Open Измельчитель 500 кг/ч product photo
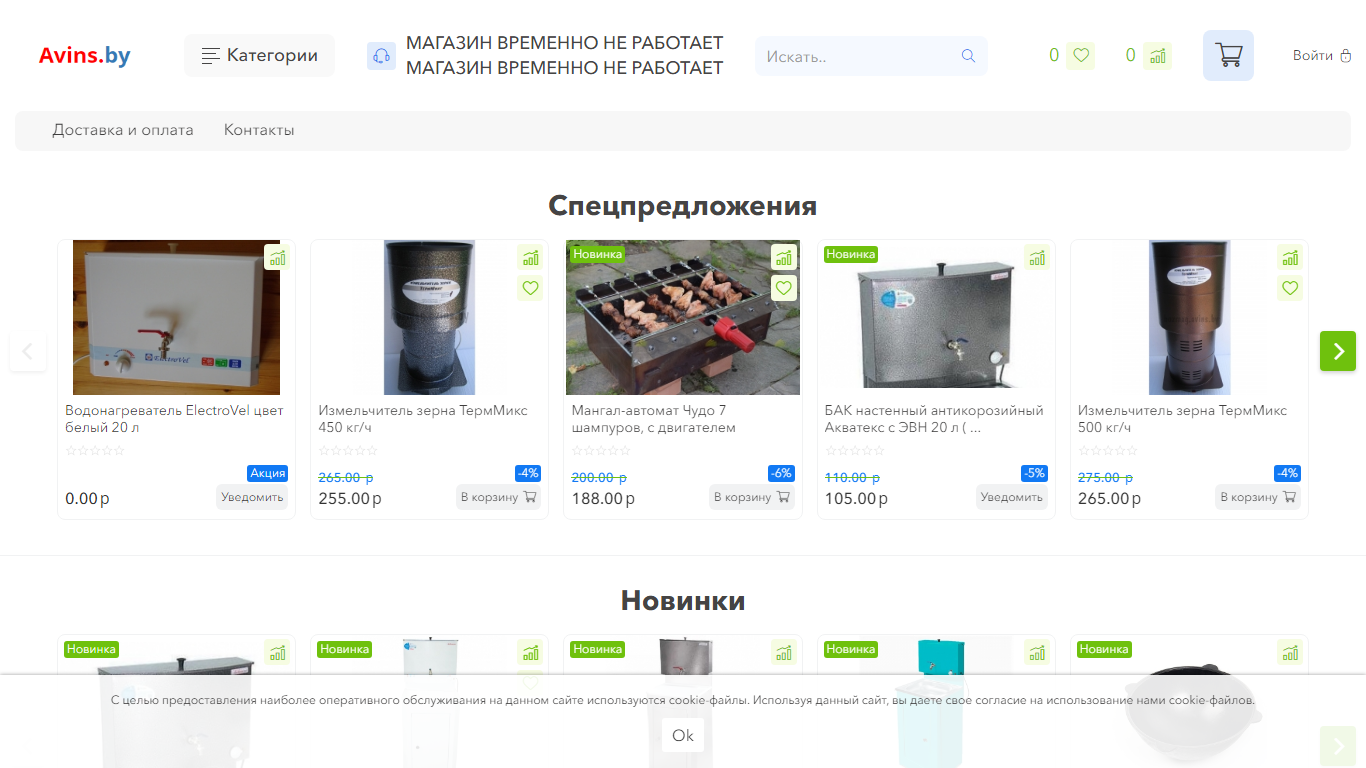1366x768 pixels. tap(1189, 317)
